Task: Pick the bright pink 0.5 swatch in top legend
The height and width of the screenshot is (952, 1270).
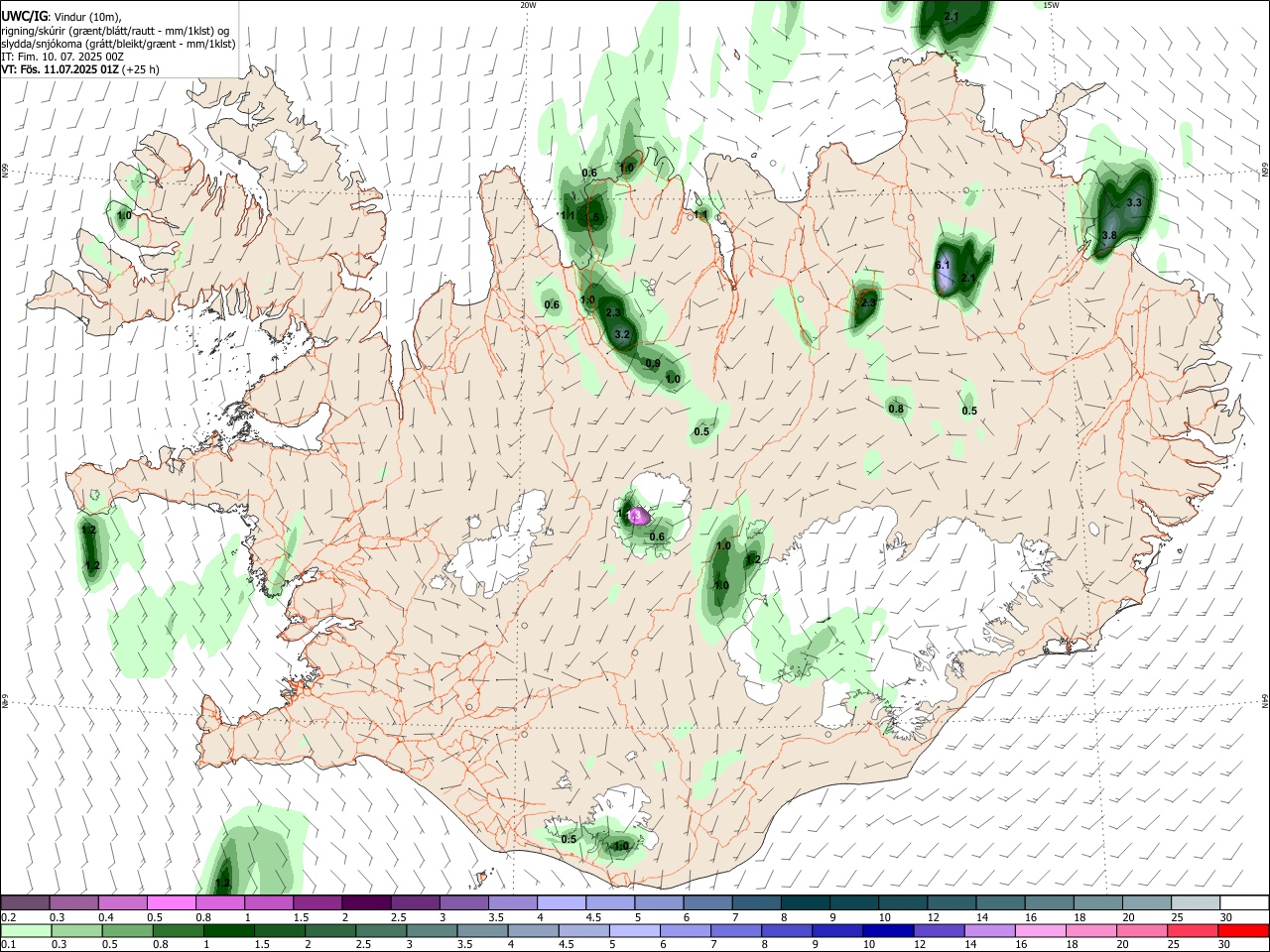Action: pyautogui.click(x=172, y=902)
